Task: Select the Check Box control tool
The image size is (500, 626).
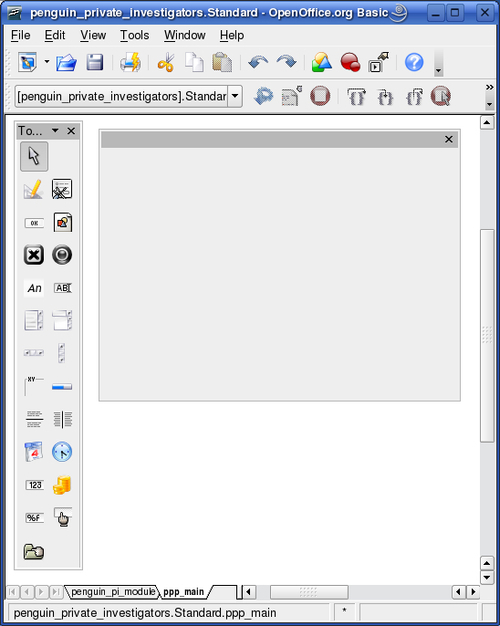Action: pyautogui.click(x=34, y=255)
